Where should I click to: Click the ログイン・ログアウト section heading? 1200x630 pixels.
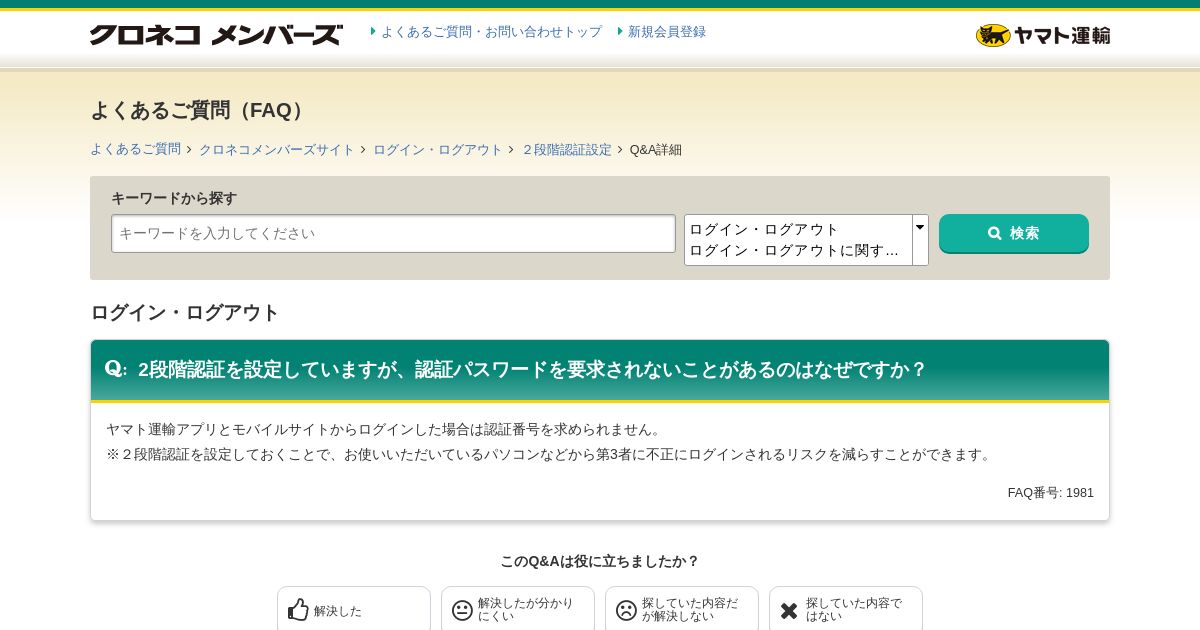tap(185, 312)
